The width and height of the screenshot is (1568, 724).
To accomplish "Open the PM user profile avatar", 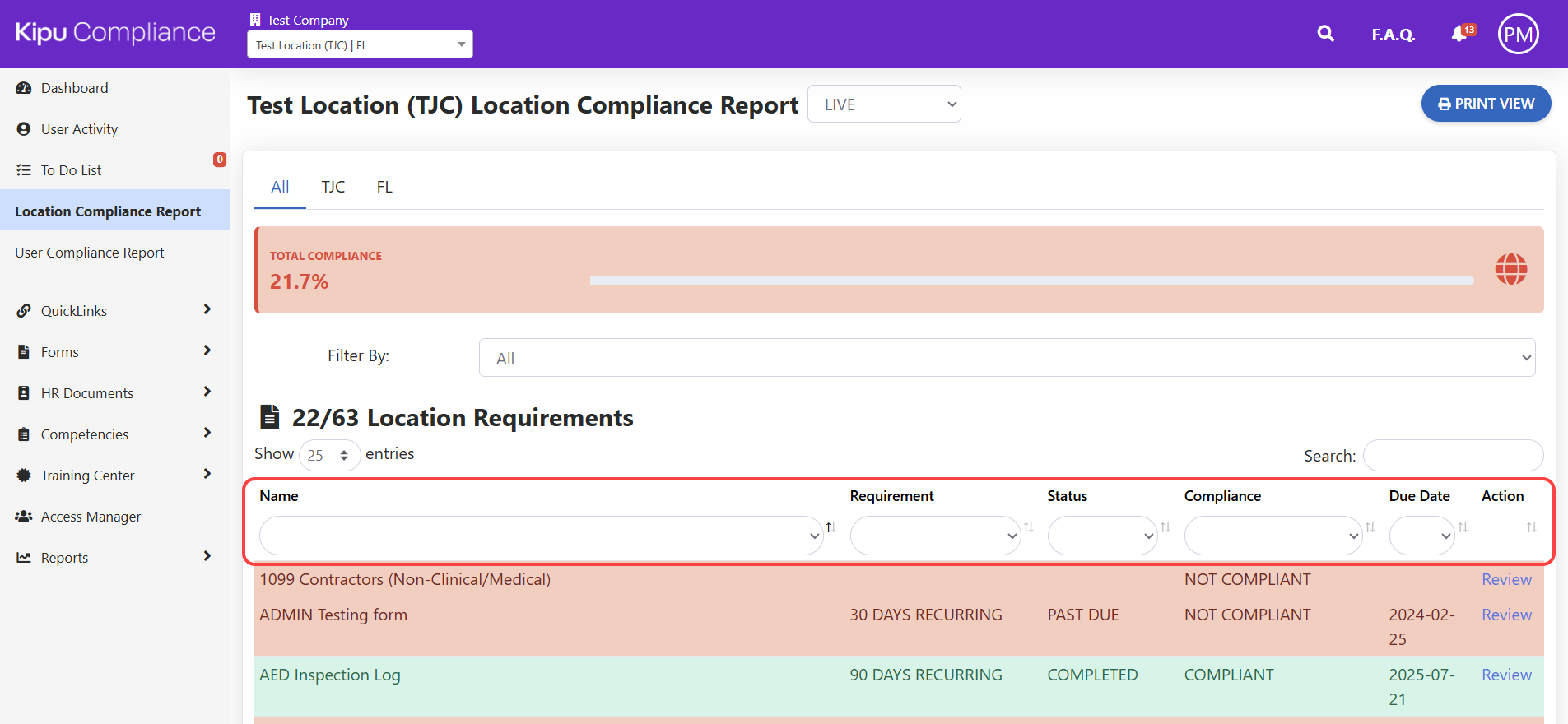I will (1518, 34).
